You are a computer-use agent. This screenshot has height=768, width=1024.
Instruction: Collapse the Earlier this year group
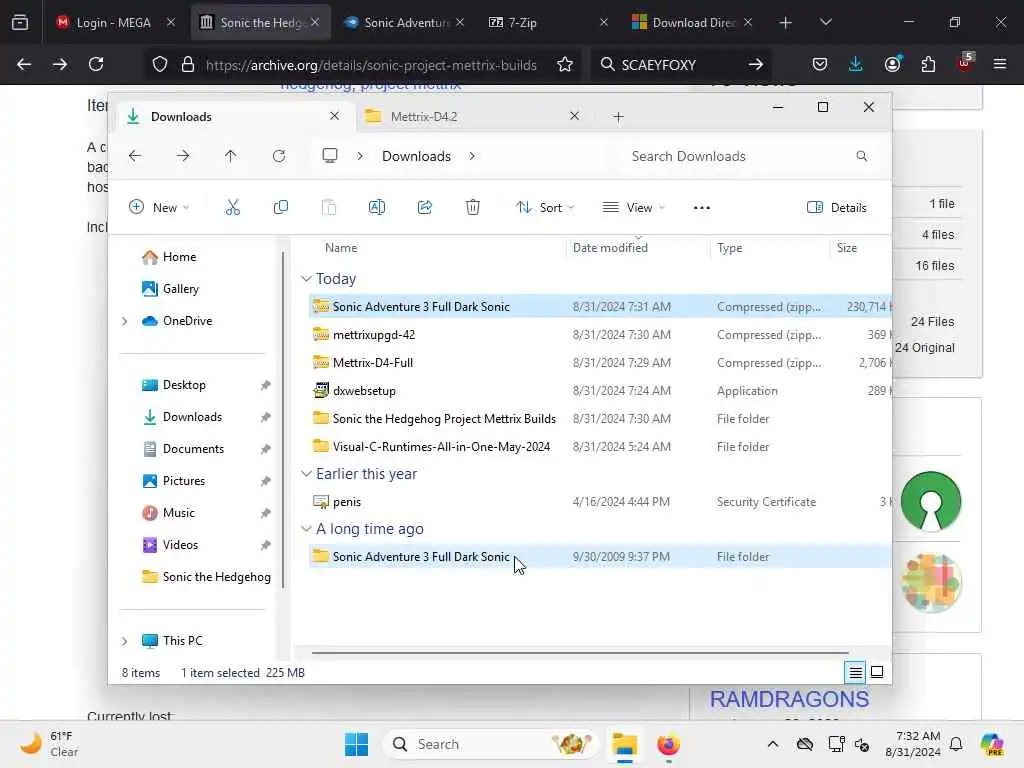(306, 473)
